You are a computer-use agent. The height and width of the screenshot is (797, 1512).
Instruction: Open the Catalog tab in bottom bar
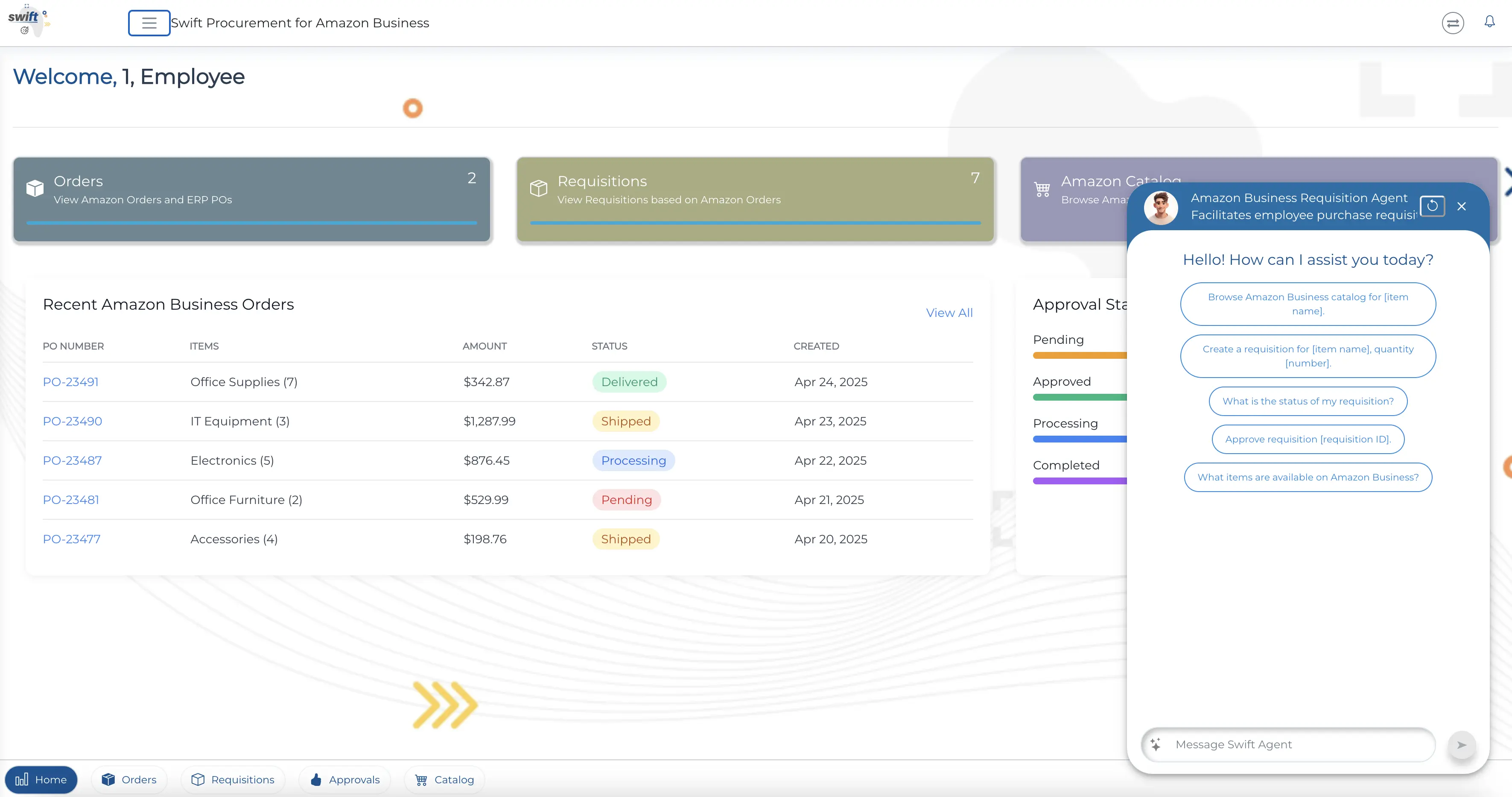pos(444,779)
